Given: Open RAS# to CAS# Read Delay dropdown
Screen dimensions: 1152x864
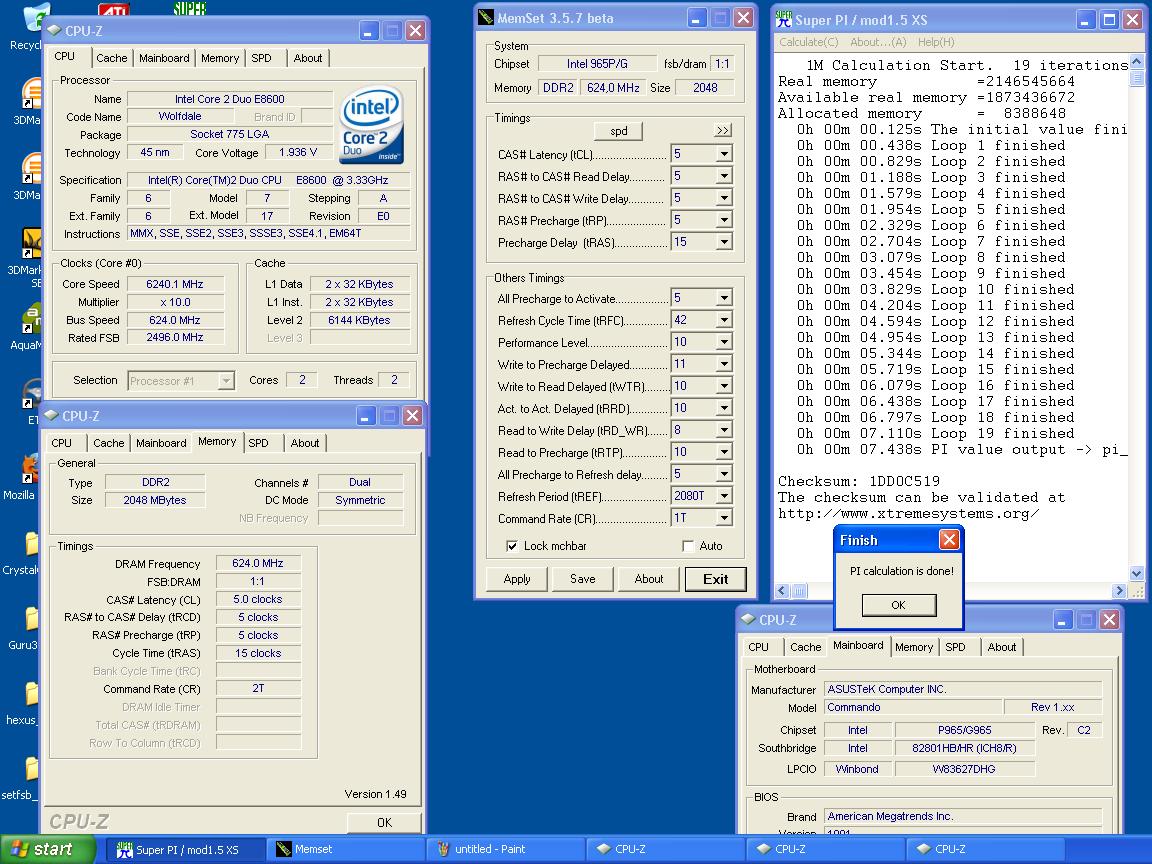Looking at the screenshot, I should coord(724,176).
